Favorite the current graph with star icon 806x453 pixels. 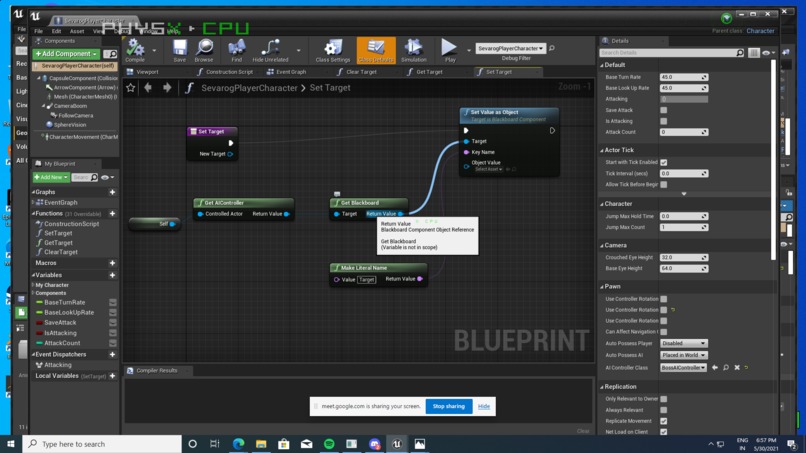click(131, 88)
